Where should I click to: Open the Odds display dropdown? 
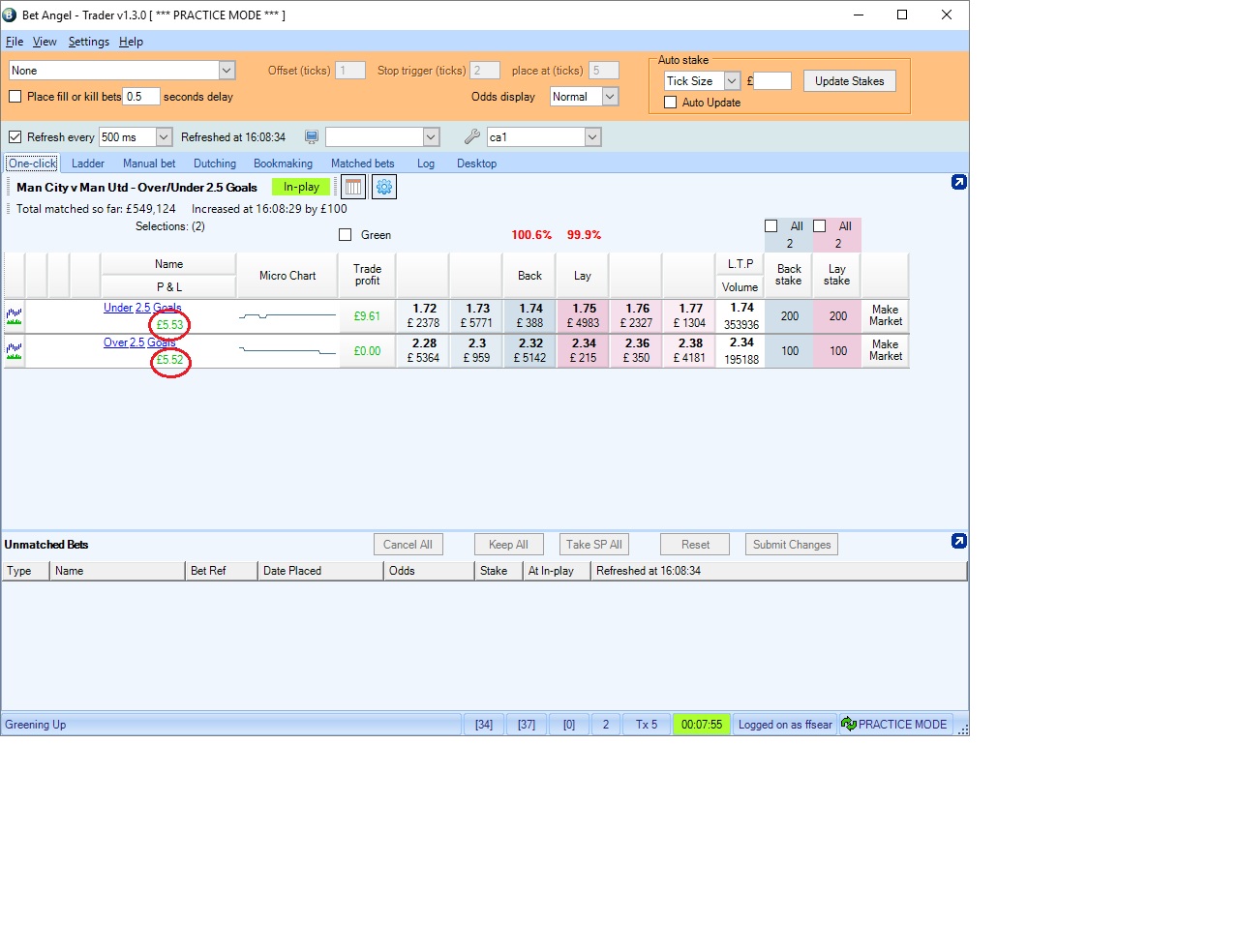(x=613, y=97)
